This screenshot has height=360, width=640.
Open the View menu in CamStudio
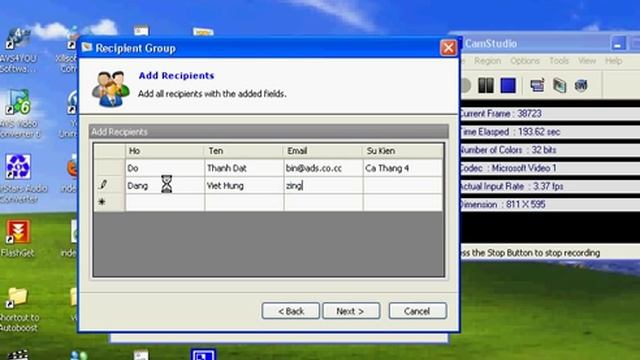587,61
